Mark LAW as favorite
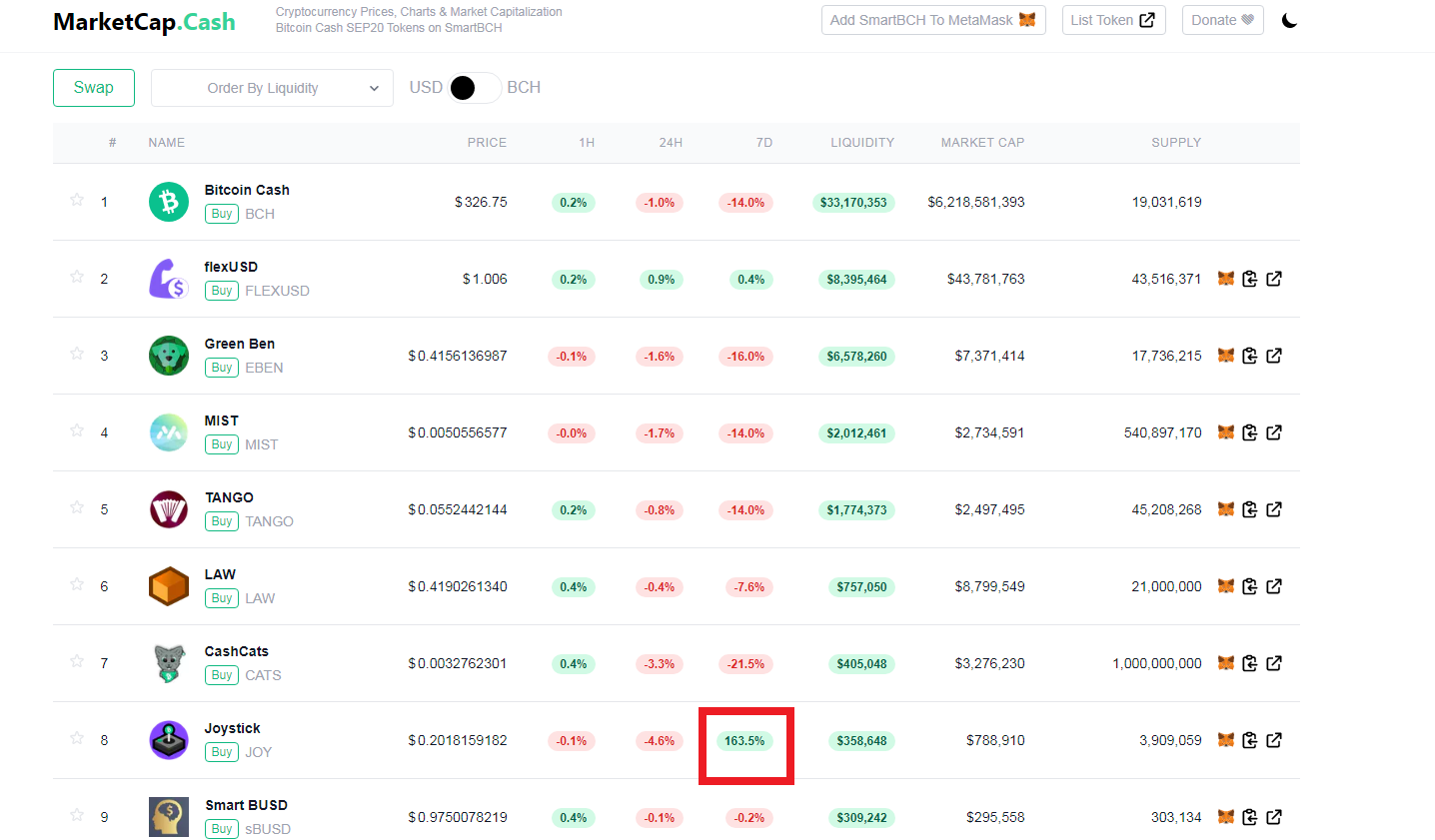The width and height of the screenshot is (1435, 840). pos(77,584)
